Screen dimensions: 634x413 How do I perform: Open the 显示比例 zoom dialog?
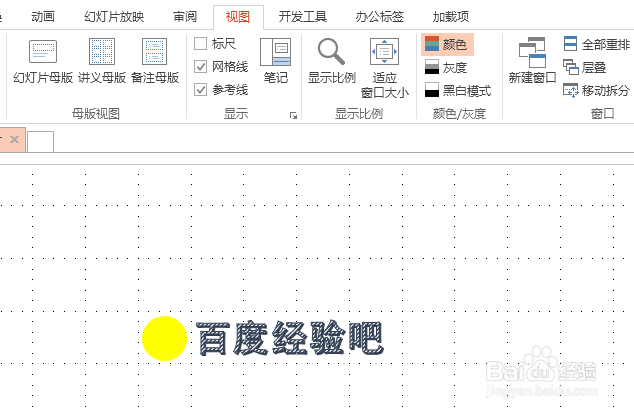click(332, 61)
